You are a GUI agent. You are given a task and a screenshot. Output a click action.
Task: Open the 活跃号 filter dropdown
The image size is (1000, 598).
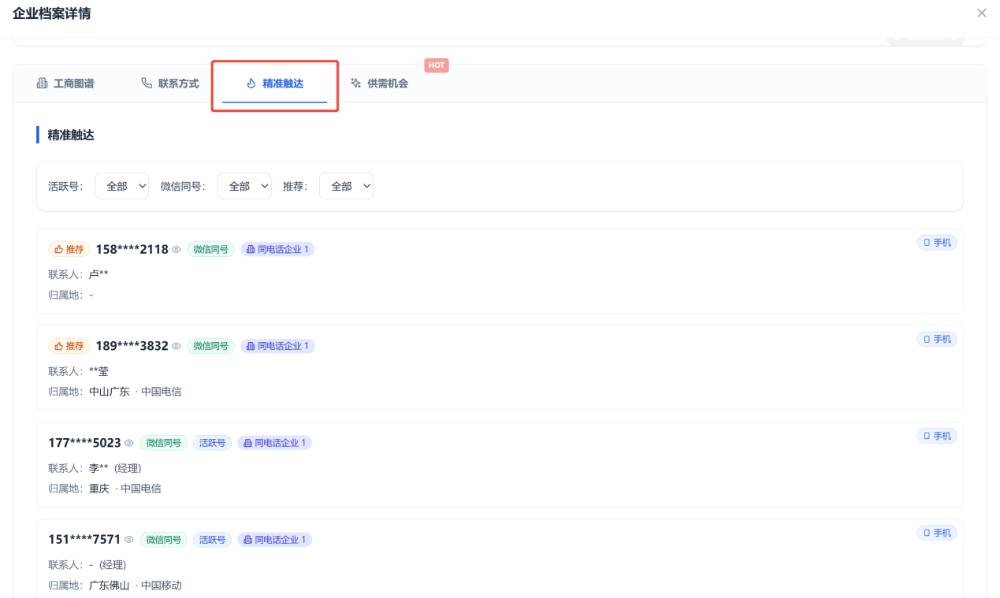click(x=122, y=186)
